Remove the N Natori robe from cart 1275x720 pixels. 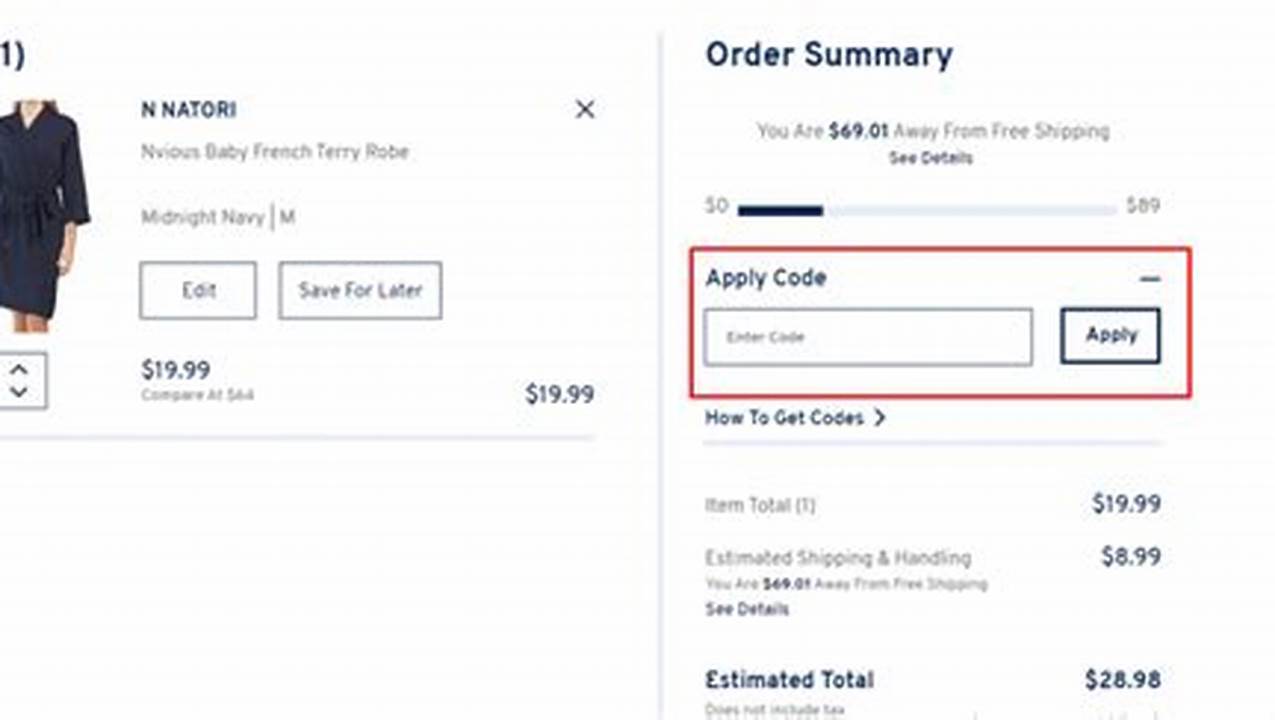click(585, 110)
